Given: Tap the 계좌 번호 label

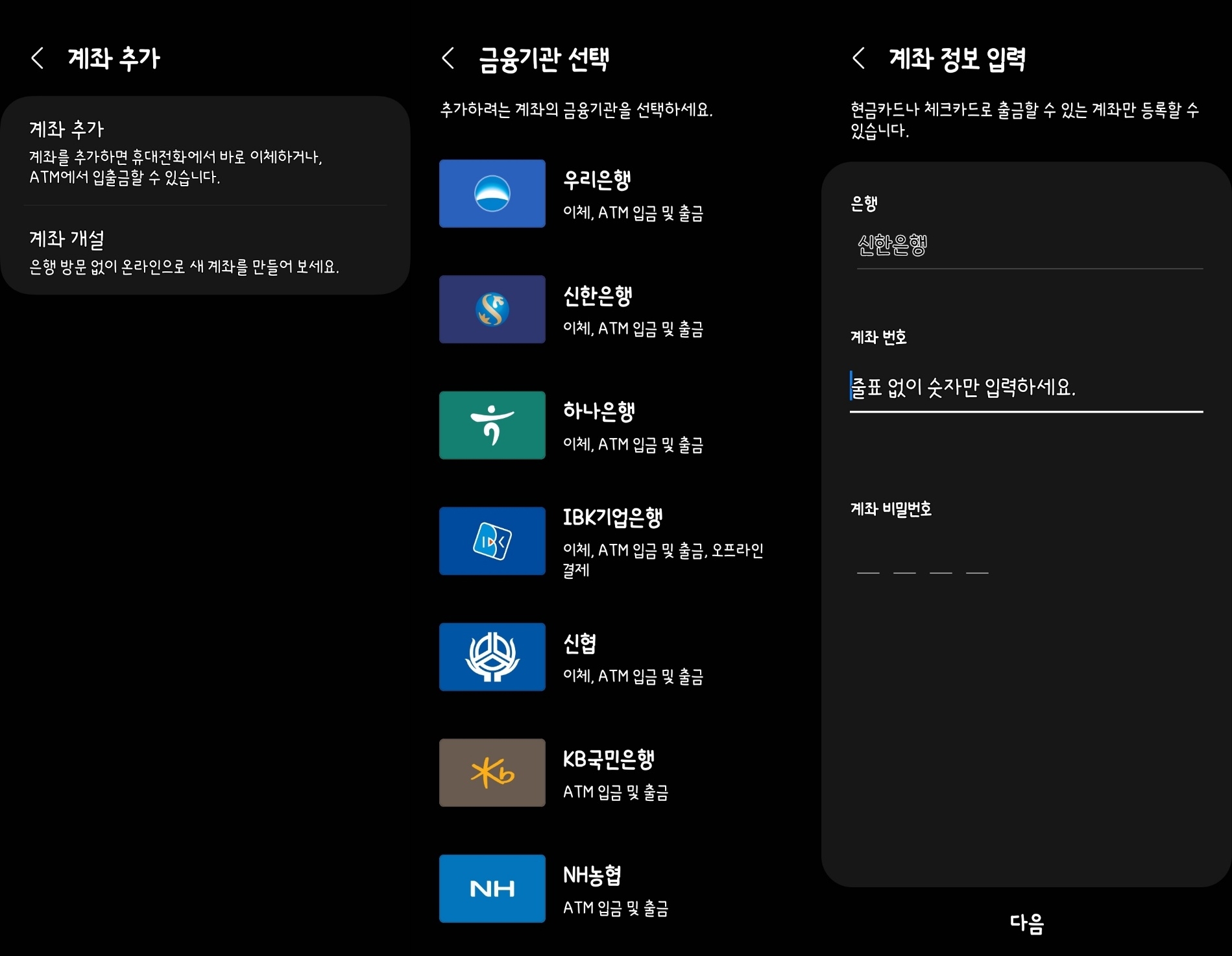Looking at the screenshot, I should tap(878, 337).
